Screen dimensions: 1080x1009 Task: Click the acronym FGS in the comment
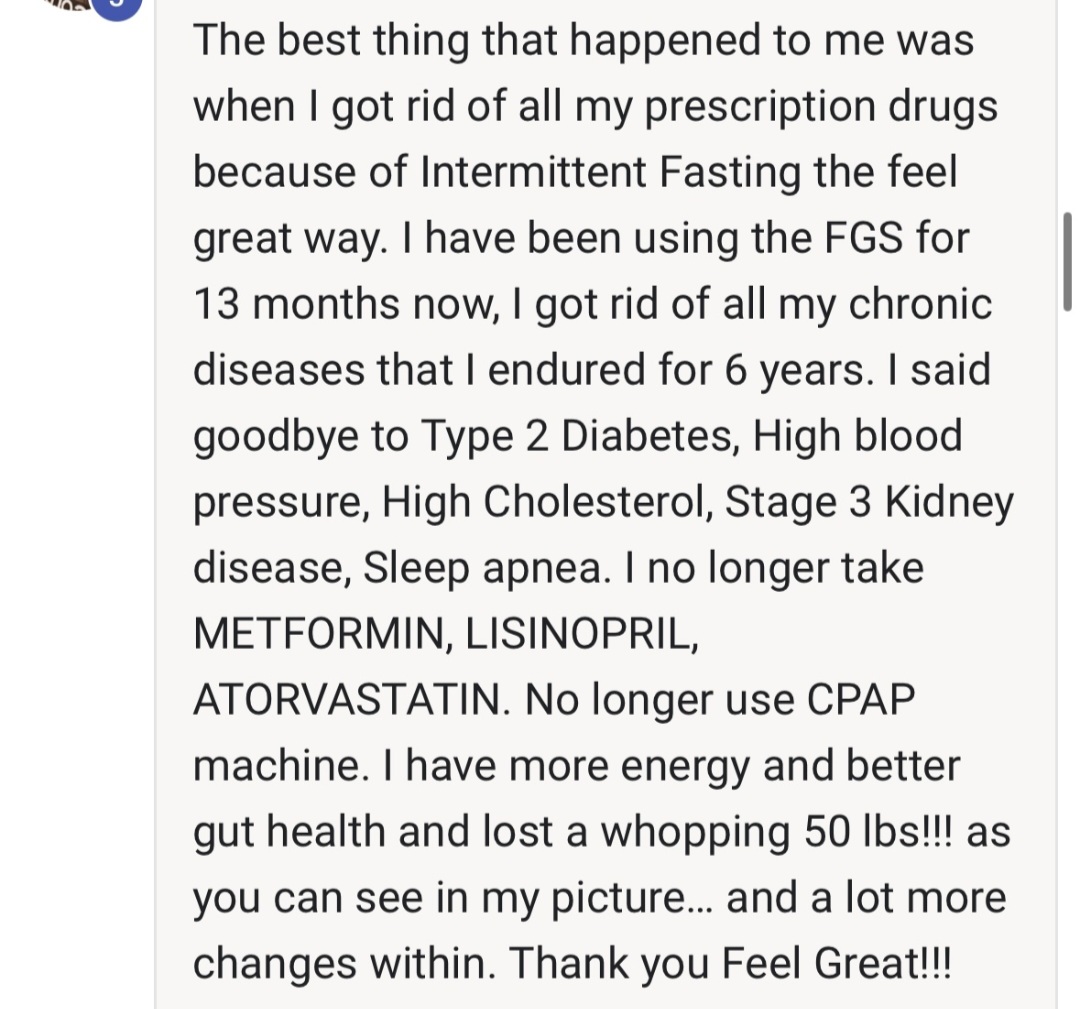point(863,238)
